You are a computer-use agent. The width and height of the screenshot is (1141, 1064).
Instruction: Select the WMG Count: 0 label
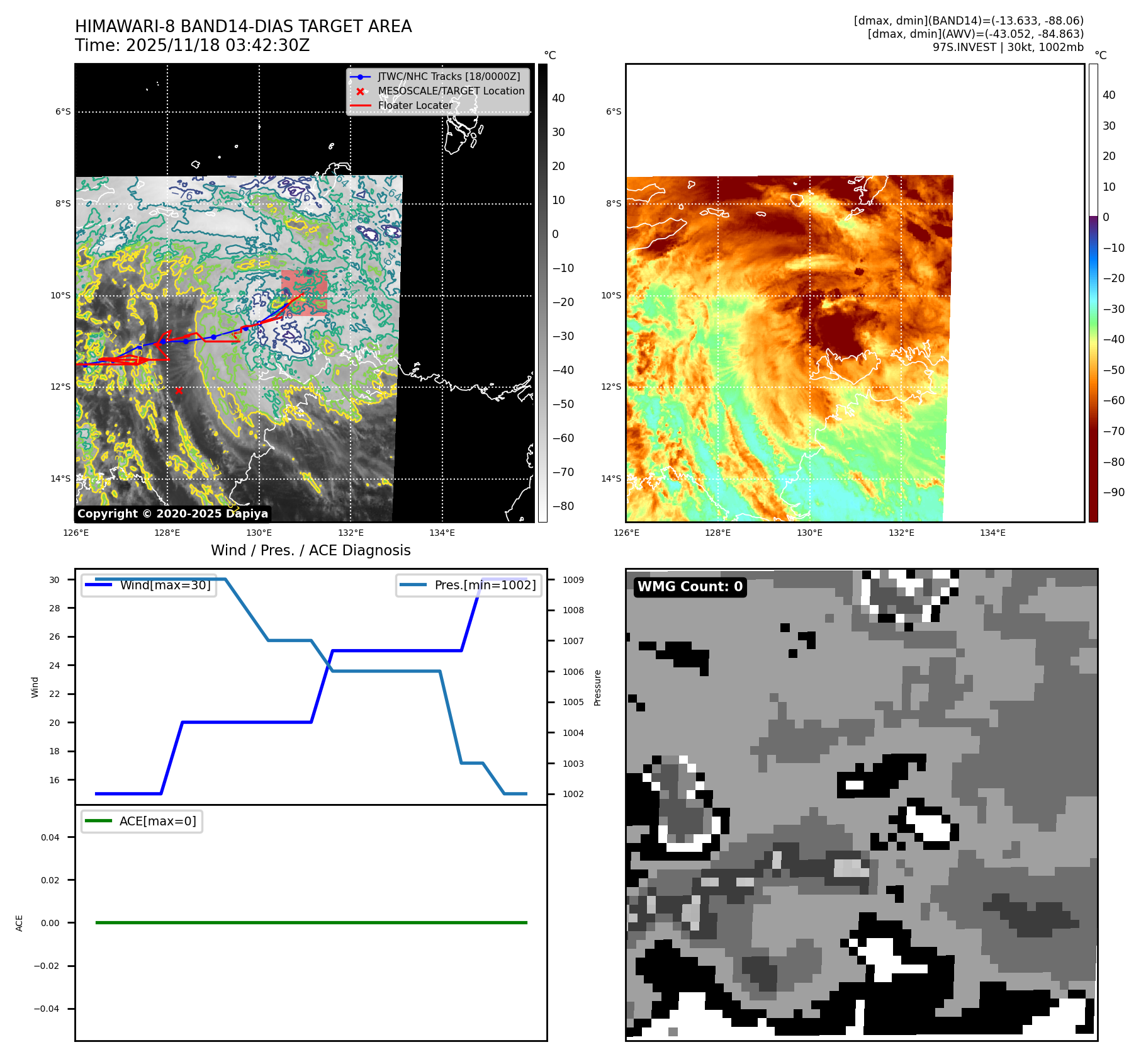tap(690, 587)
